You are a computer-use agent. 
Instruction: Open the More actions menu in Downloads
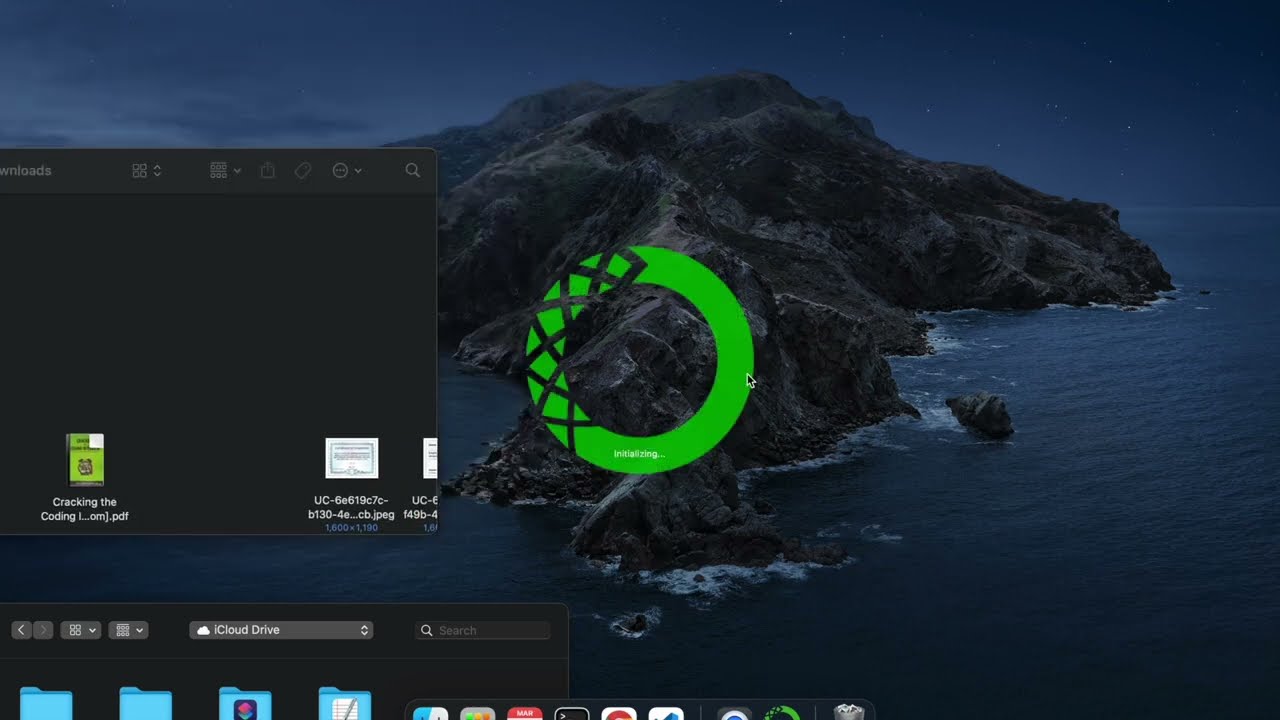[346, 171]
